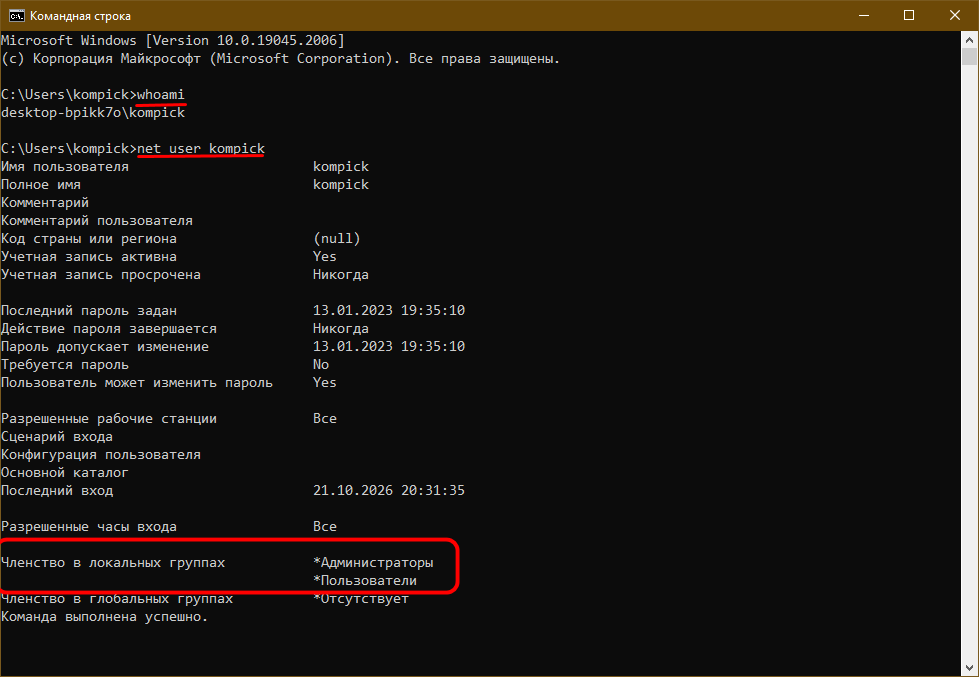Viewport: 979px width, 677px height.
Task: Click "Yes" beside "Учетная запись активна"
Action: 325,257
